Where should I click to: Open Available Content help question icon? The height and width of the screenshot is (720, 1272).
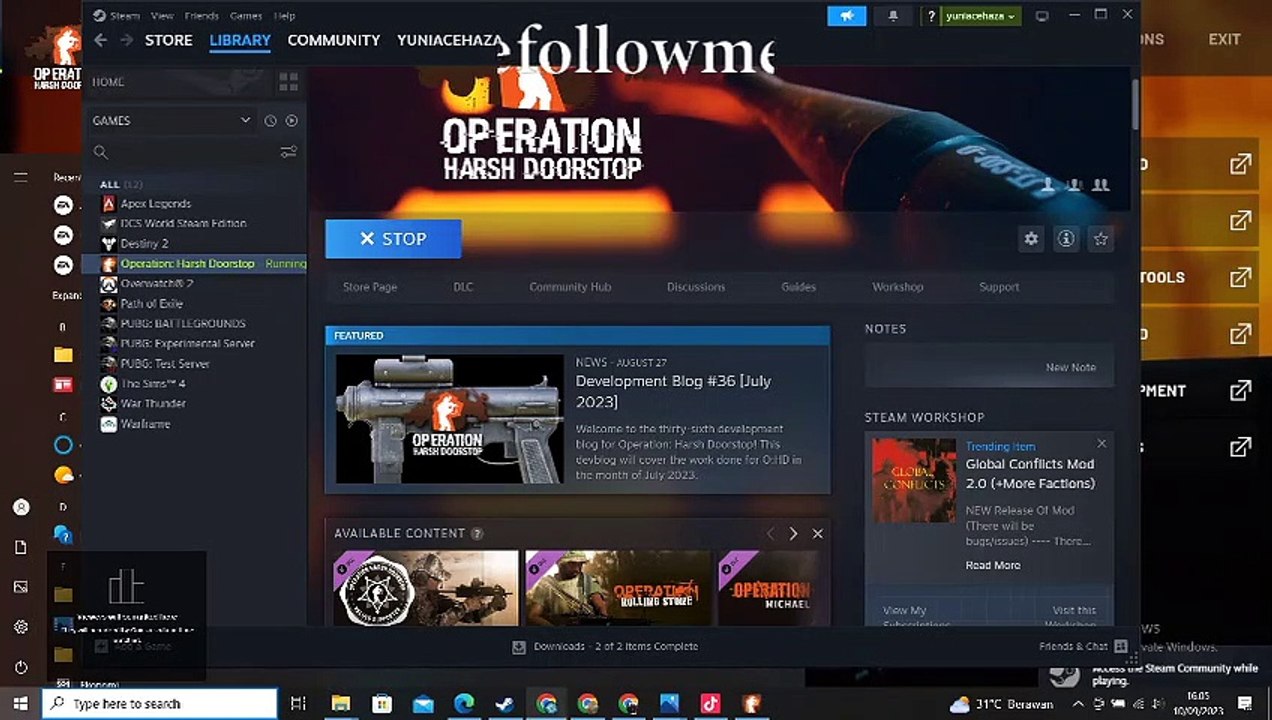click(x=477, y=534)
